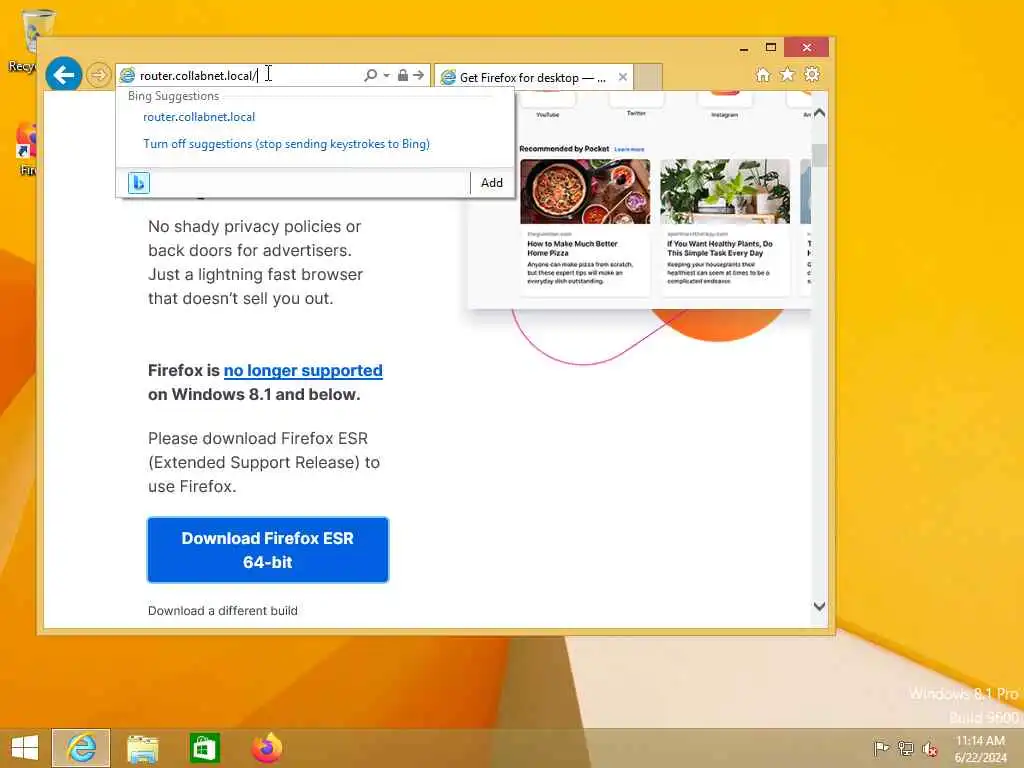Click the taskbar clock showing 11:14 AM
1024x768 pixels.
[x=980, y=748]
